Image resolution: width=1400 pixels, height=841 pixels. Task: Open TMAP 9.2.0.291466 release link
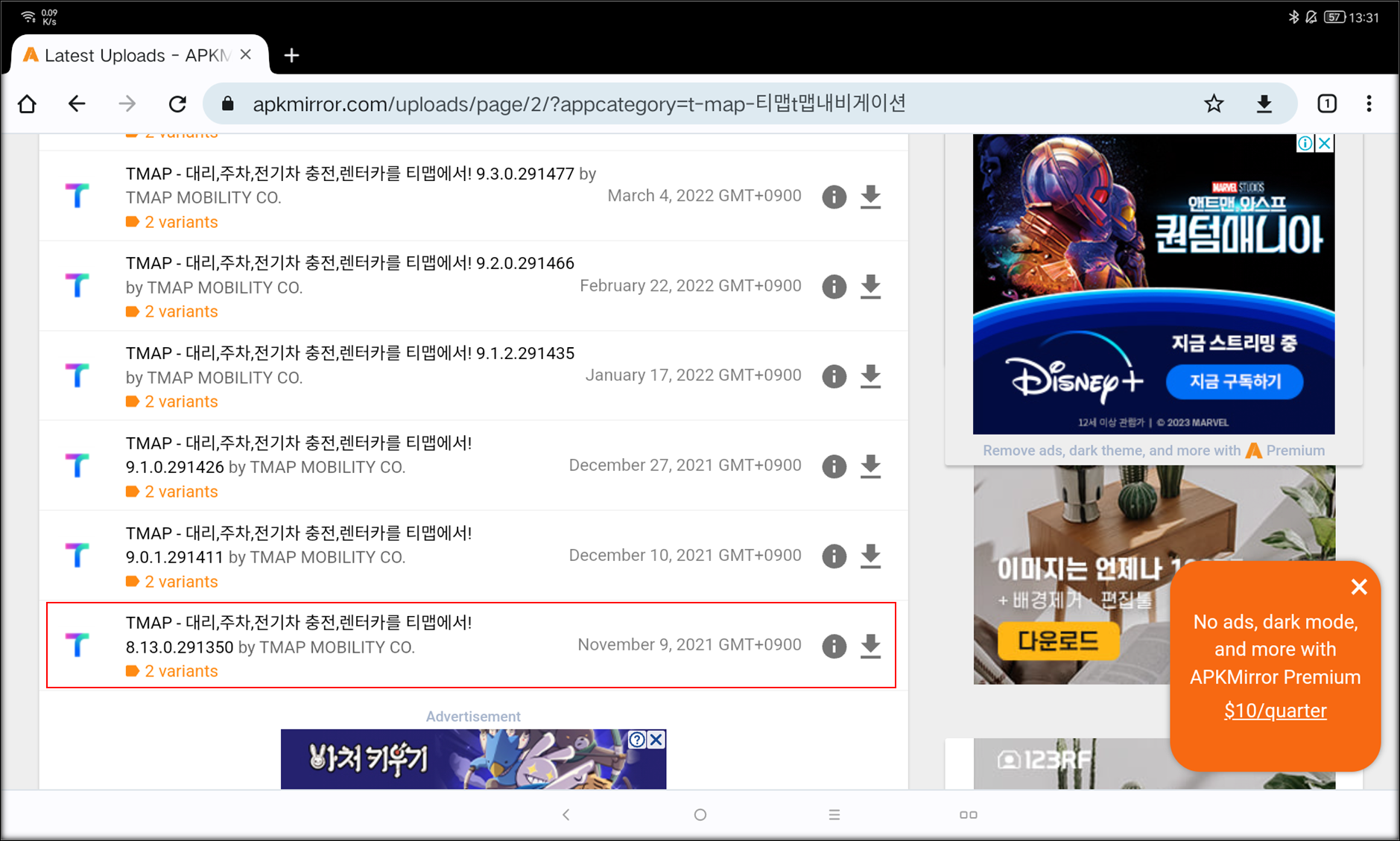point(349,263)
